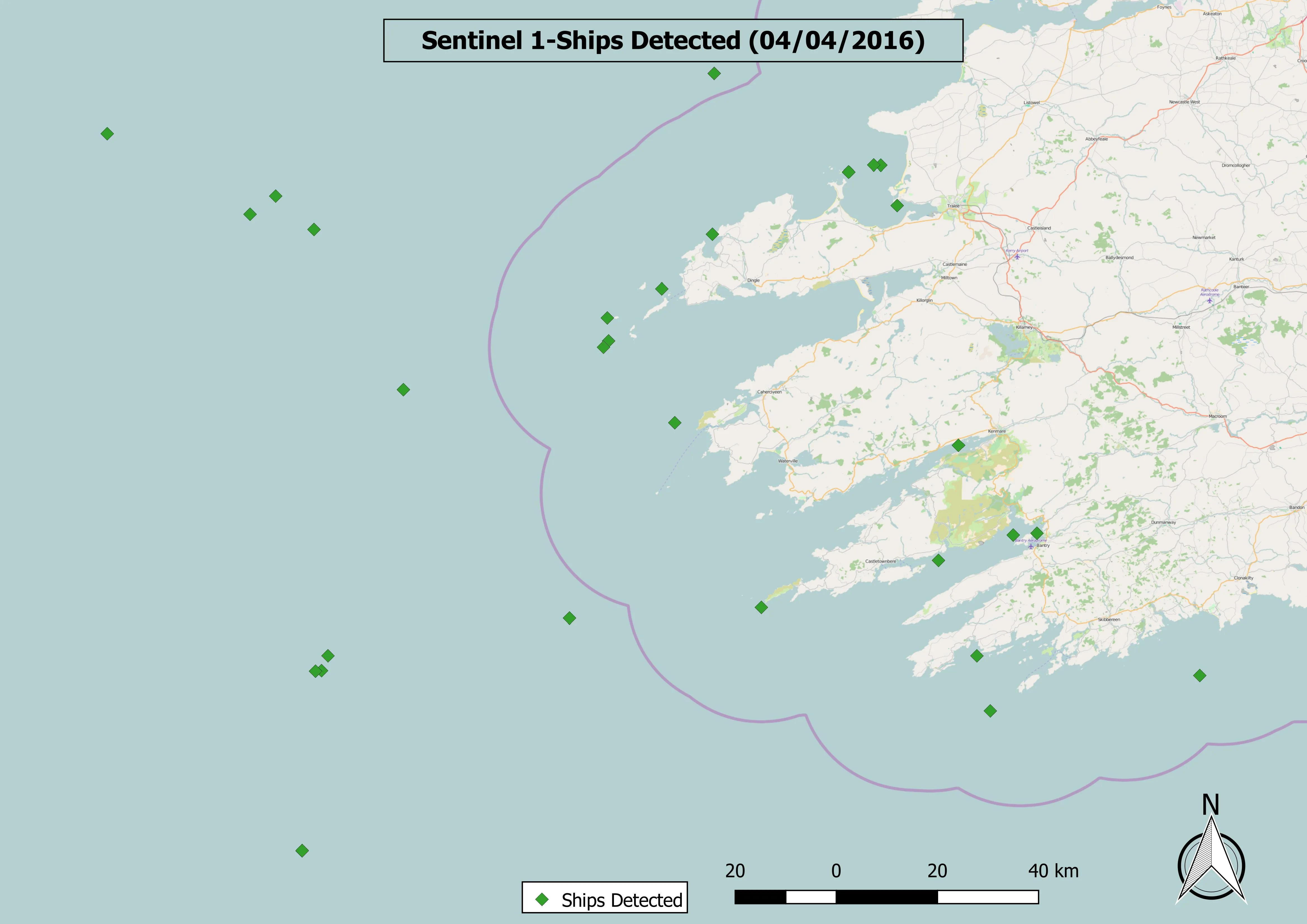The width and height of the screenshot is (1307, 924).
Task: Select ship marker west of Waterville coast
Action: (675, 422)
